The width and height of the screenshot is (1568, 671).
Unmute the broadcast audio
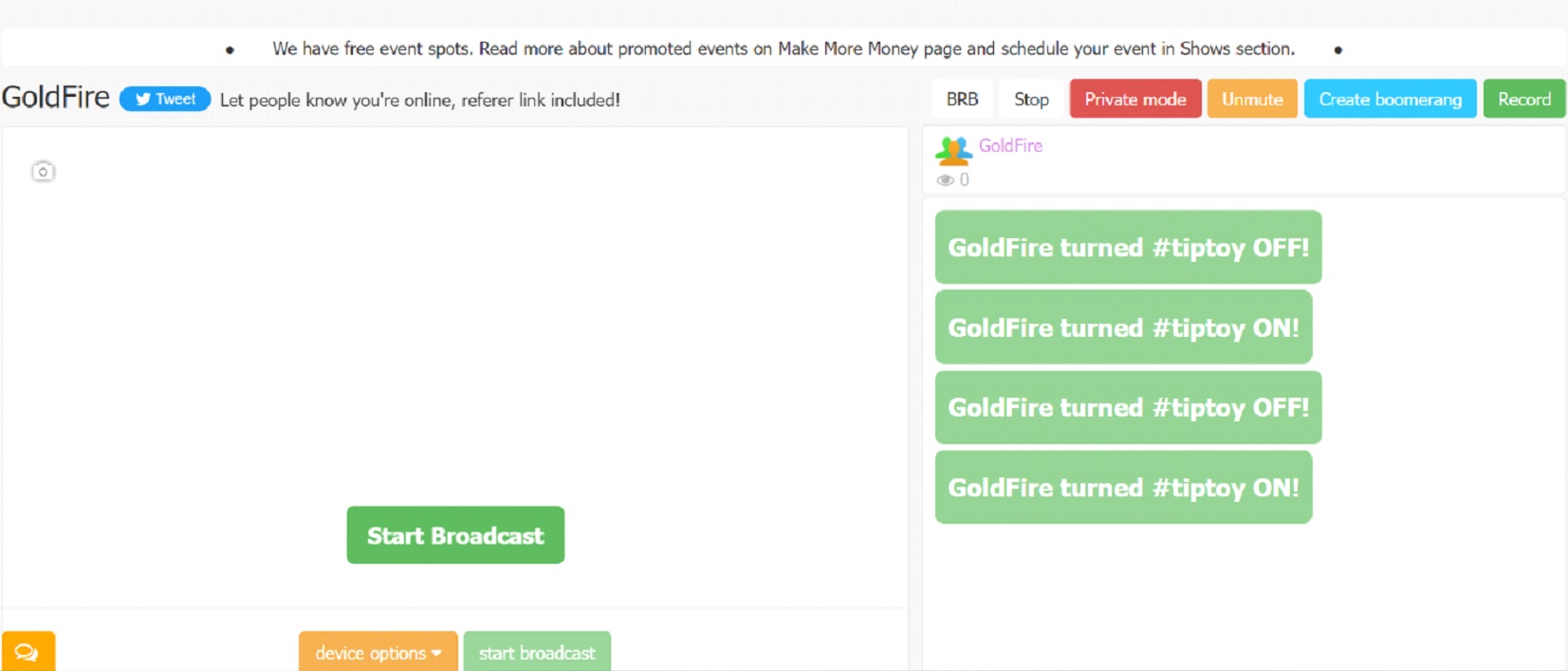click(1251, 99)
